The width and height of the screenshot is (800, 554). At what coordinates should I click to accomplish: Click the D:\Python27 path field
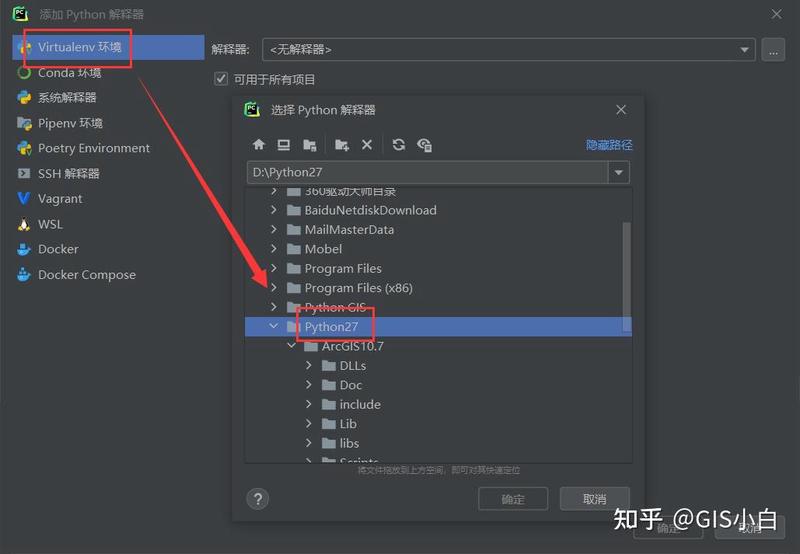click(428, 172)
